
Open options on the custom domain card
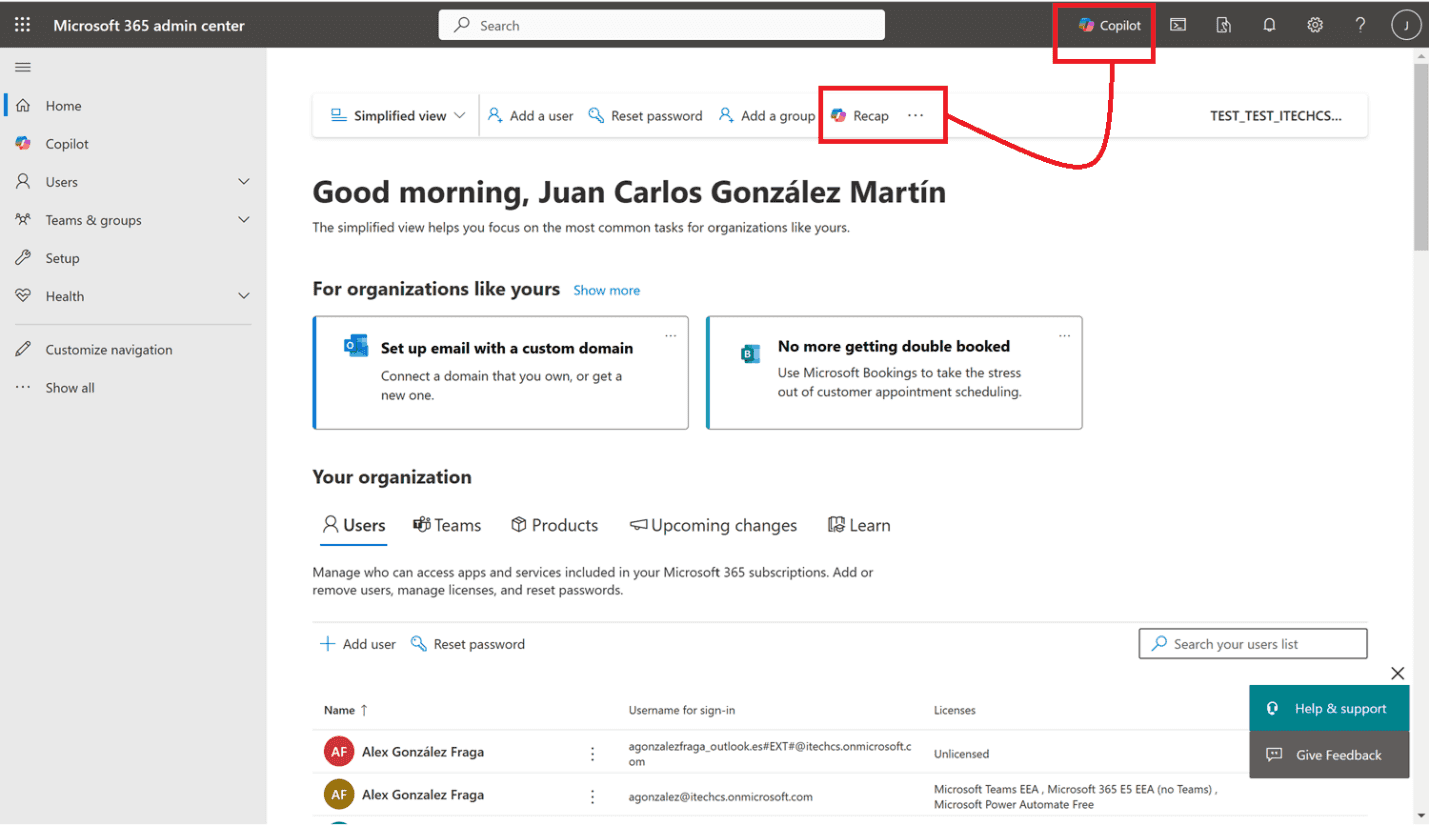(670, 335)
